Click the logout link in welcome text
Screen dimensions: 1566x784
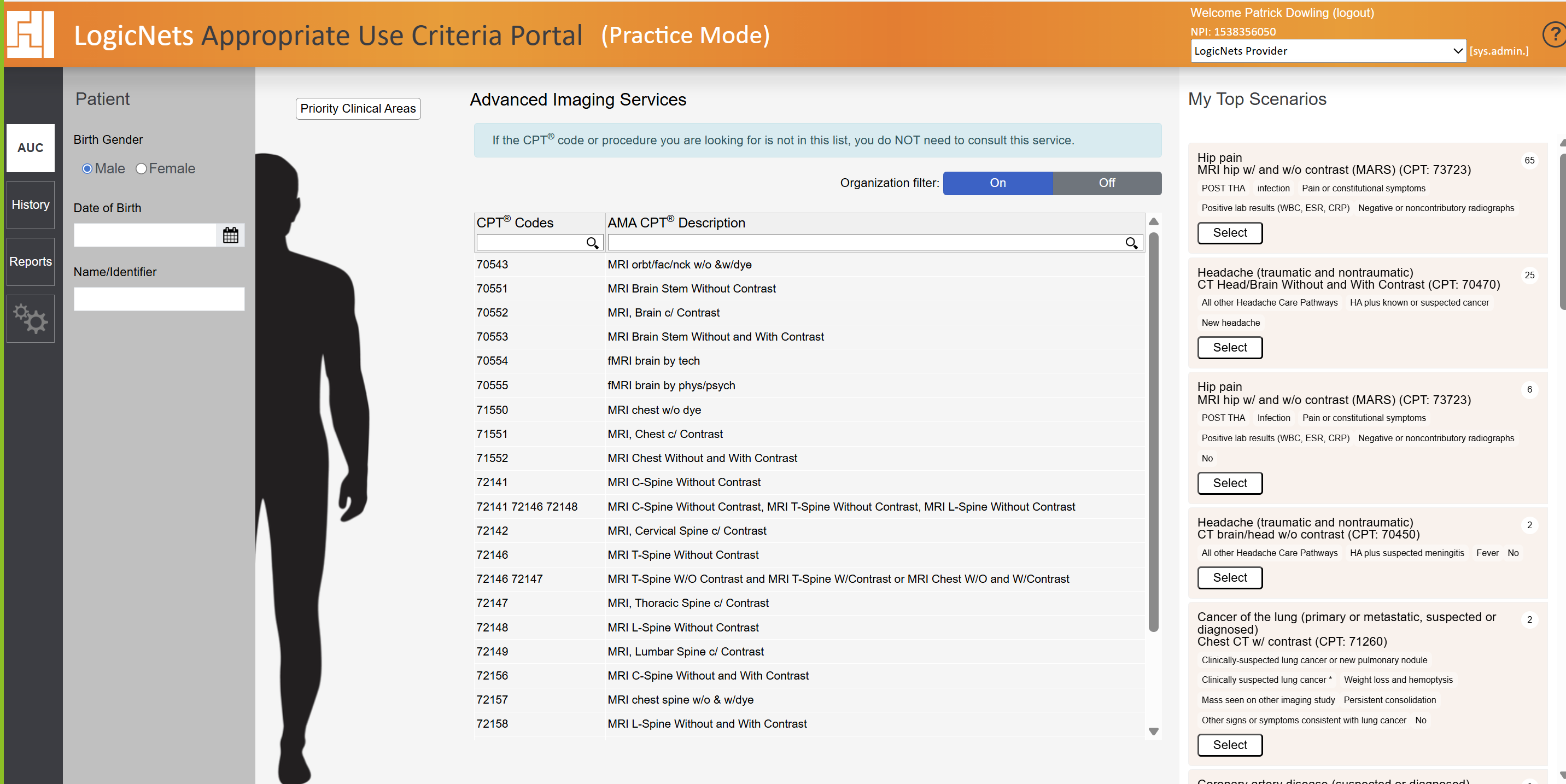1353,13
